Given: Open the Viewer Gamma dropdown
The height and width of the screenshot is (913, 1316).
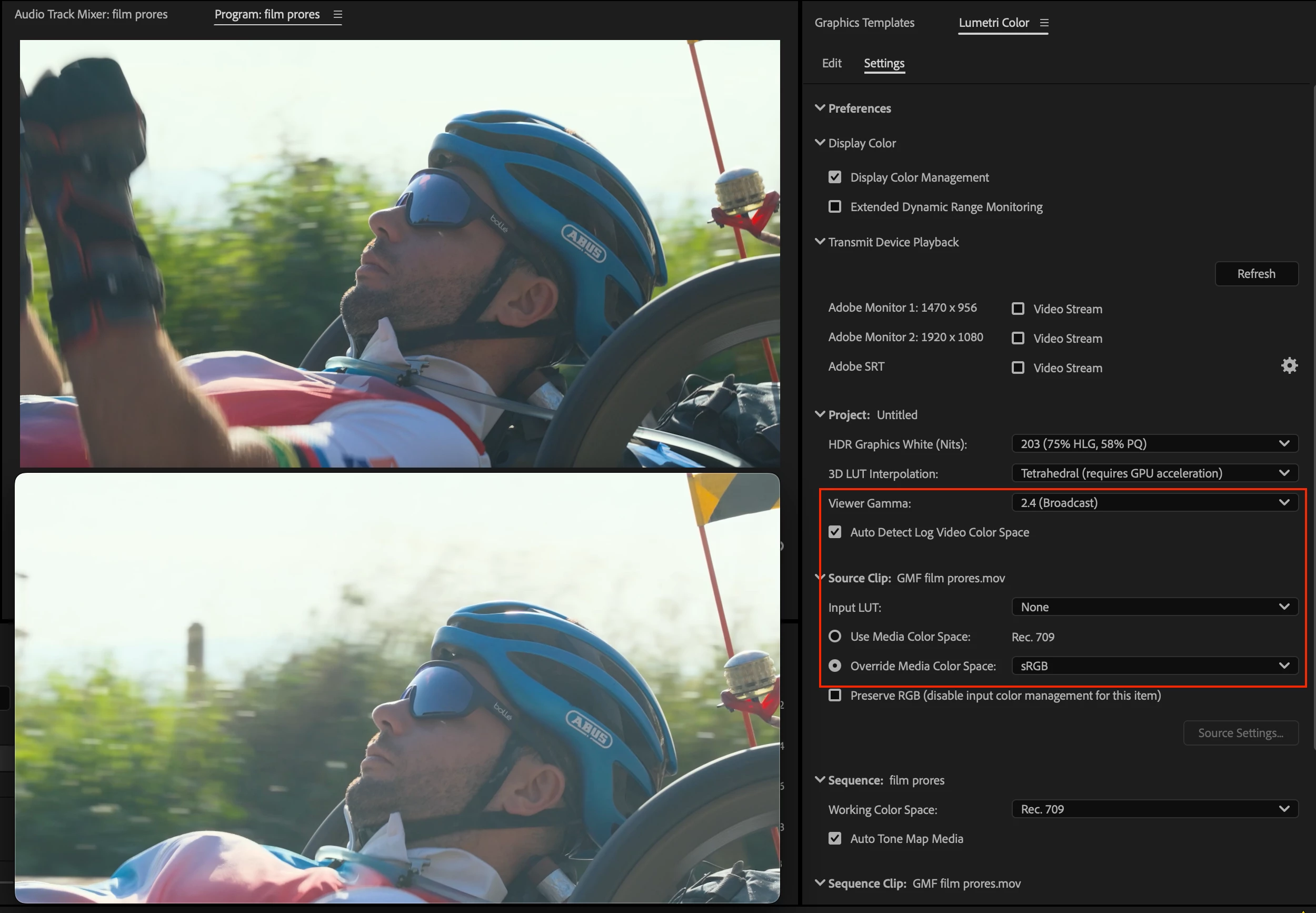Looking at the screenshot, I should point(1154,502).
